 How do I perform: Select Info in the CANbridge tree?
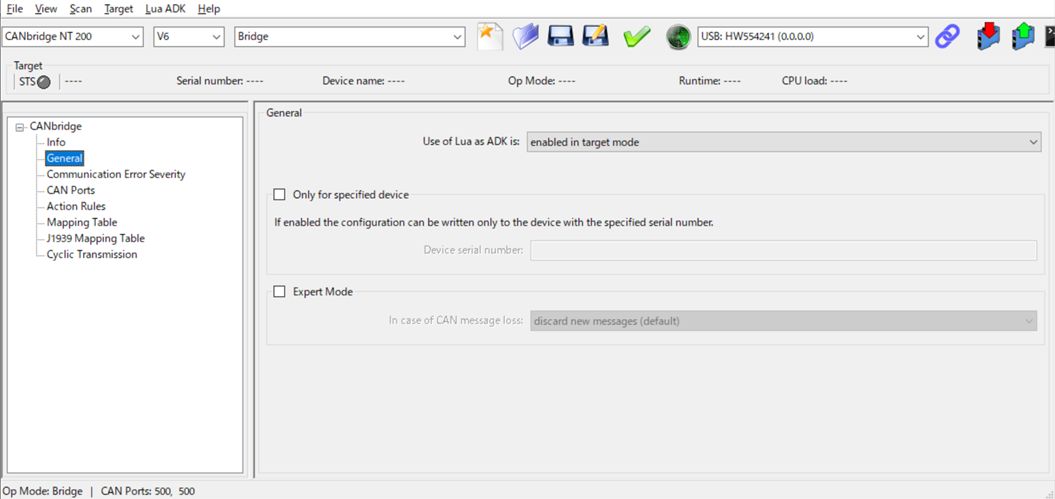point(56,142)
